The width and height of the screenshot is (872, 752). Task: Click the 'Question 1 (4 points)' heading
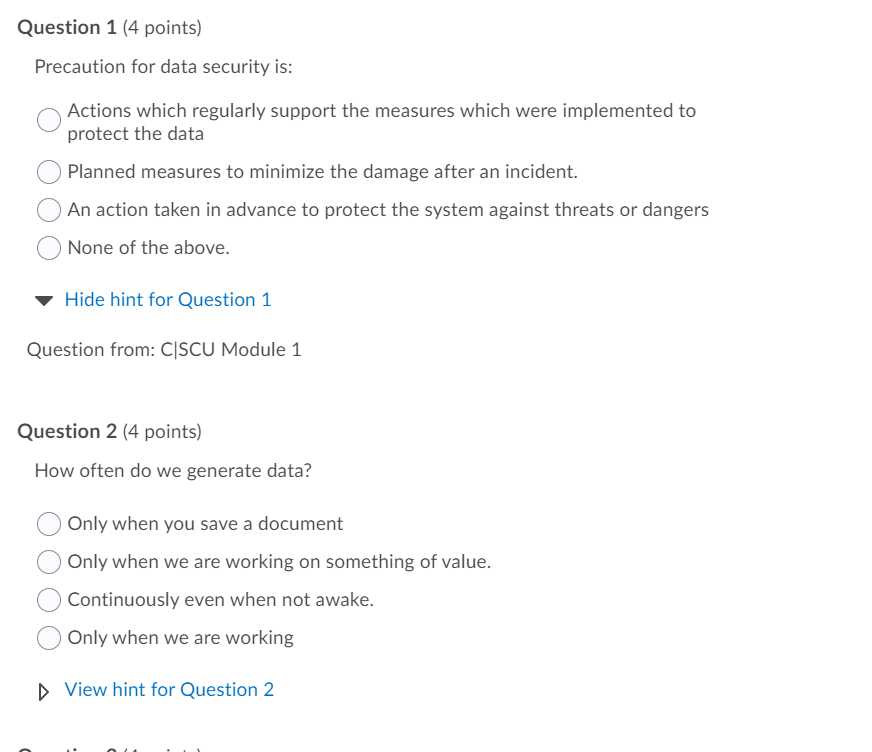(x=110, y=27)
